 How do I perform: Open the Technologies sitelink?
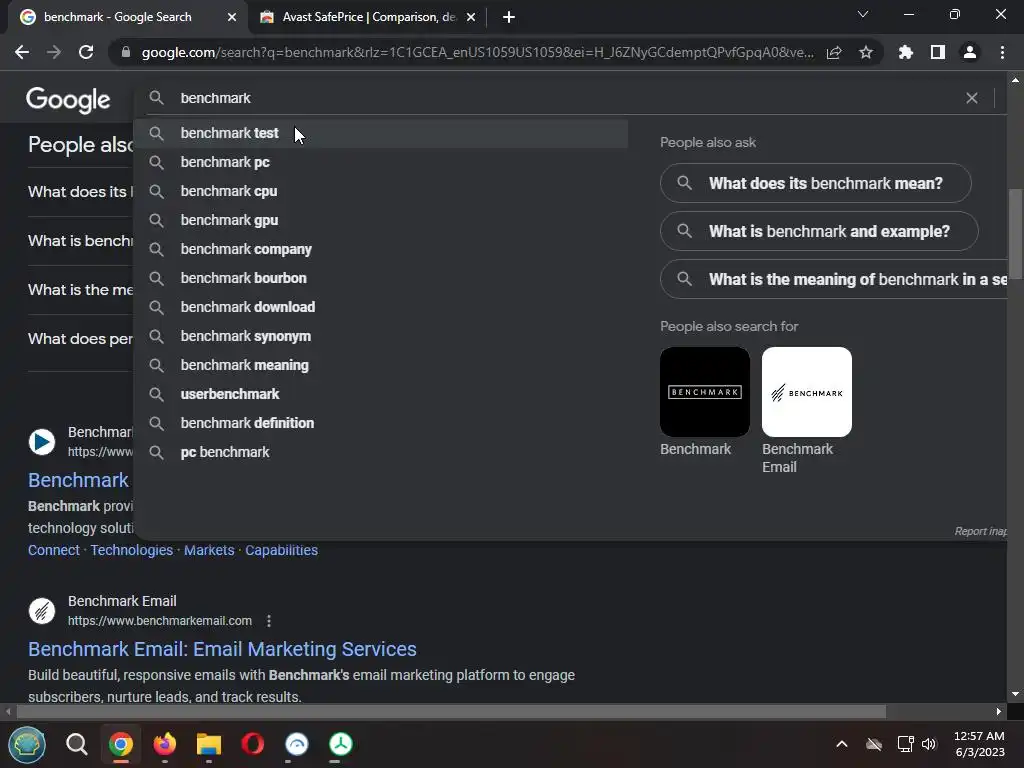pyautogui.click(x=131, y=551)
